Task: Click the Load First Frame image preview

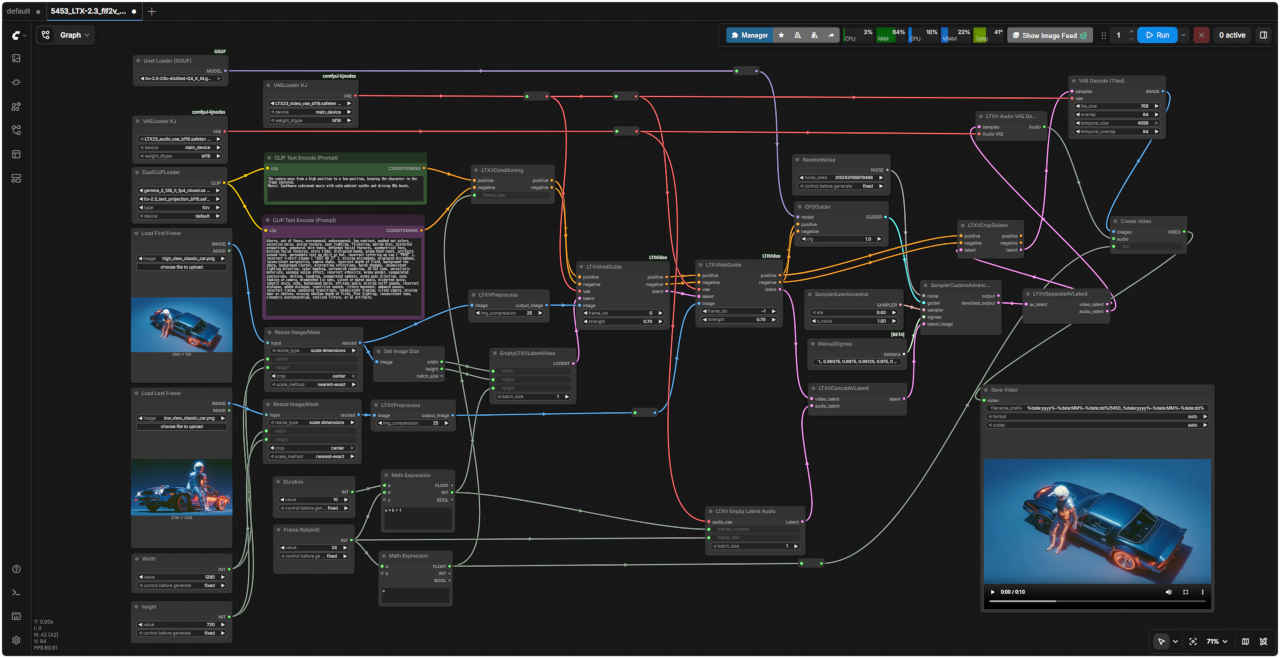Action: [182, 324]
